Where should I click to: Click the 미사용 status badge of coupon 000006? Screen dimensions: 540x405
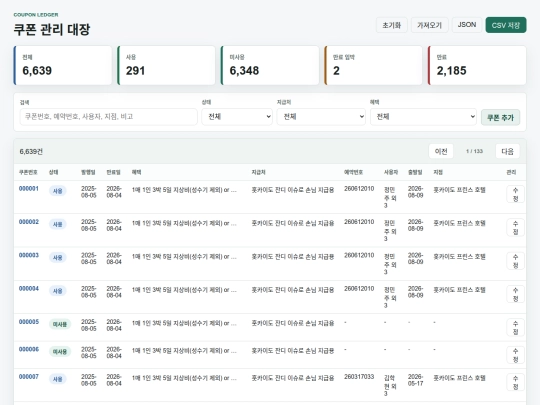click(60, 352)
